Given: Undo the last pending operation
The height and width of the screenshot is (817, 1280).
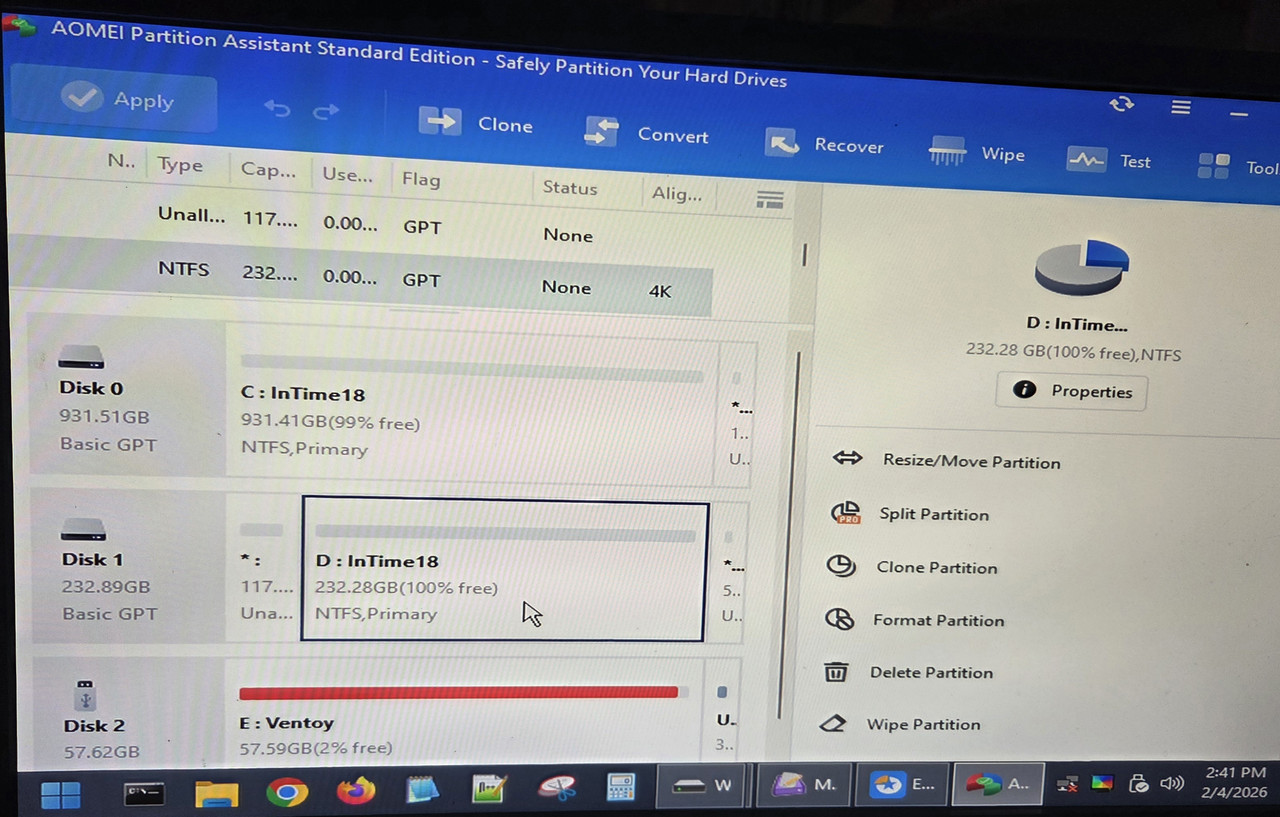Looking at the screenshot, I should (x=277, y=108).
